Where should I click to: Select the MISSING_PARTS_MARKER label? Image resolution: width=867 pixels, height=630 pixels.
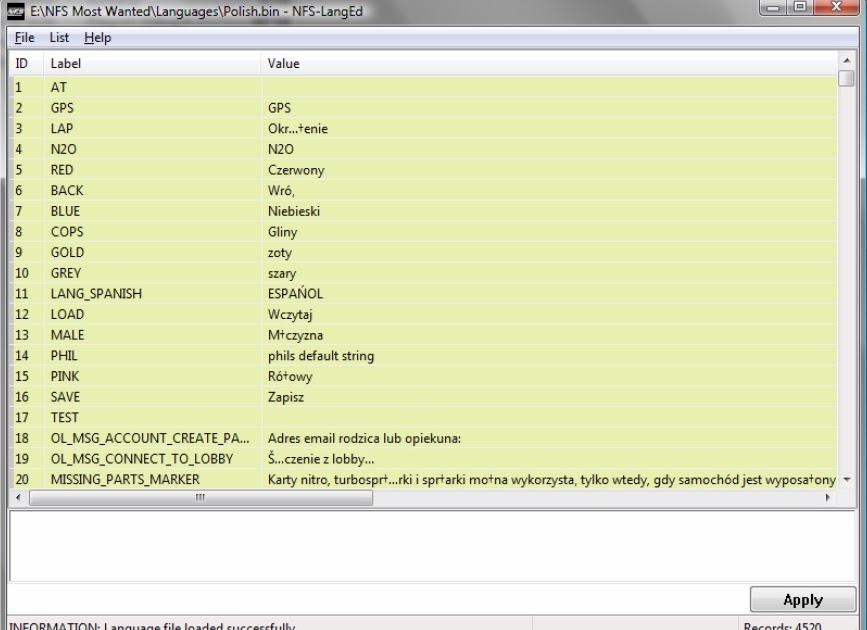125,480
